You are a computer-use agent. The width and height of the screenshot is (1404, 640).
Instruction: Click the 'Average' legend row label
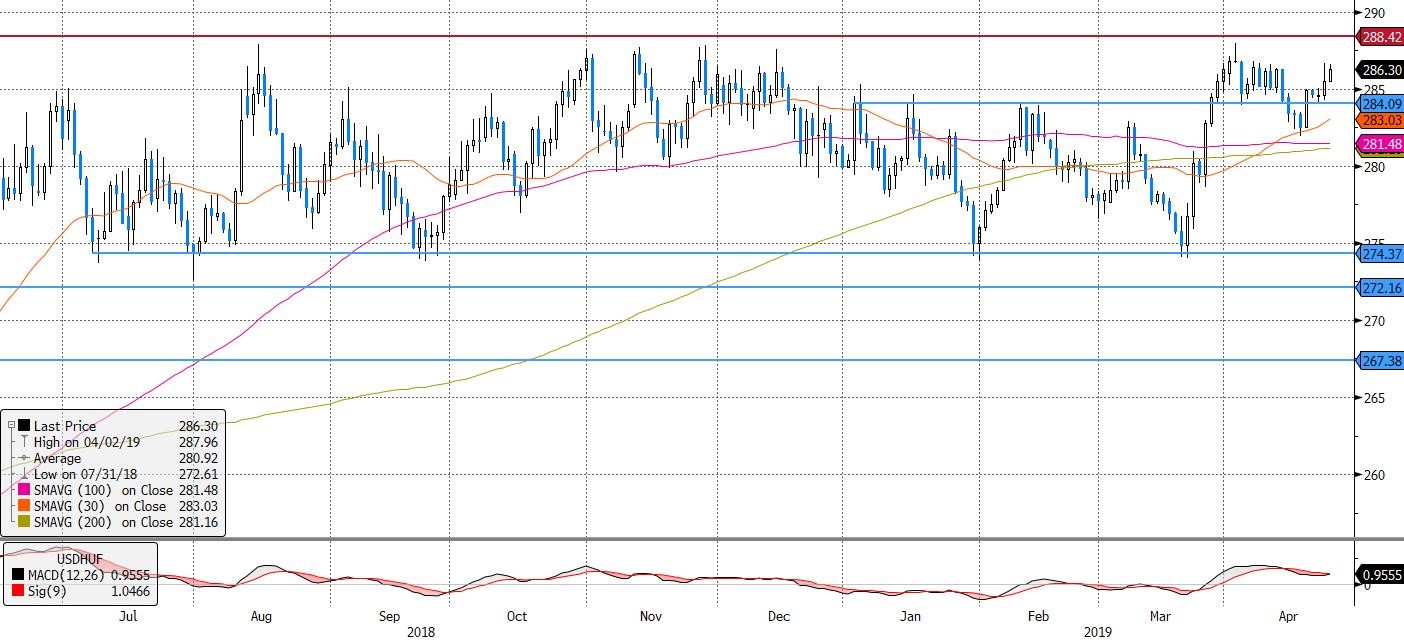58,458
